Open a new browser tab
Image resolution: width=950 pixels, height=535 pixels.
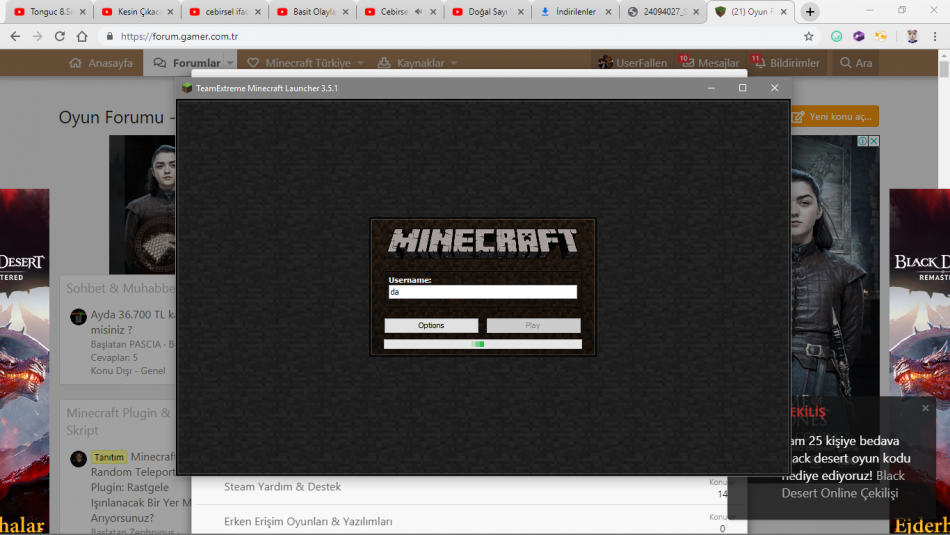pos(809,12)
